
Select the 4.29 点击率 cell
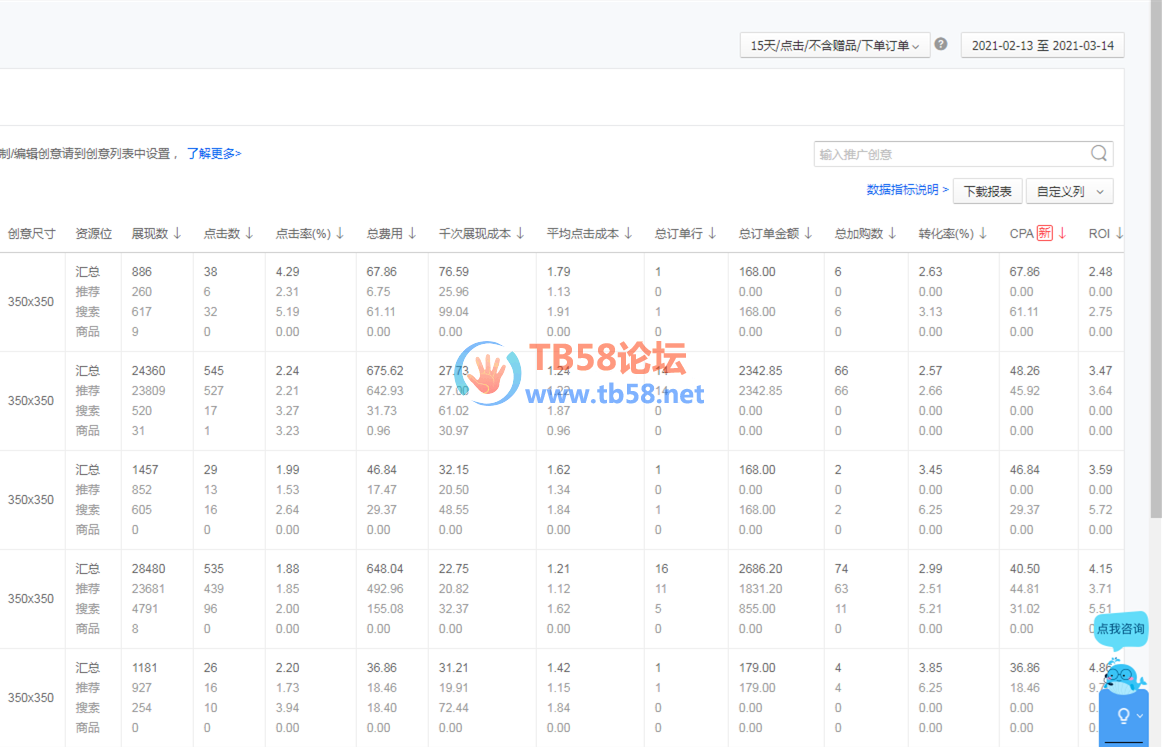(288, 272)
